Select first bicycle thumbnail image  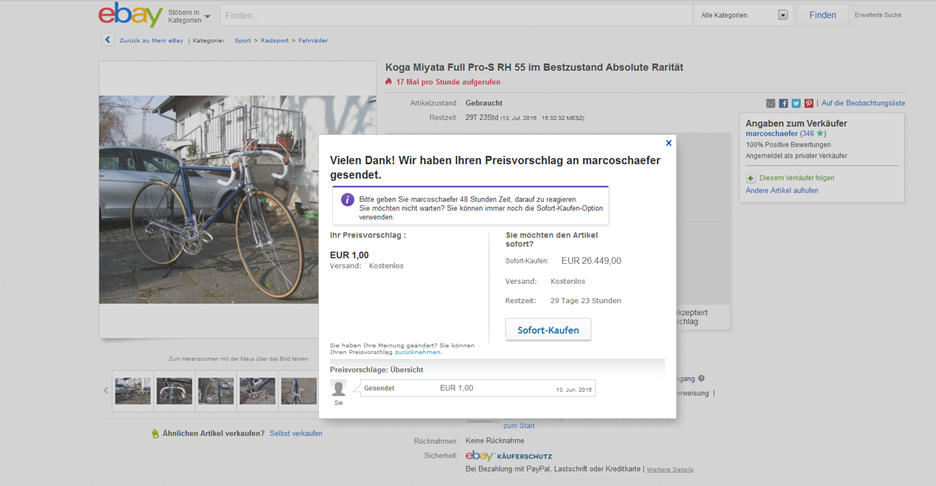point(133,390)
